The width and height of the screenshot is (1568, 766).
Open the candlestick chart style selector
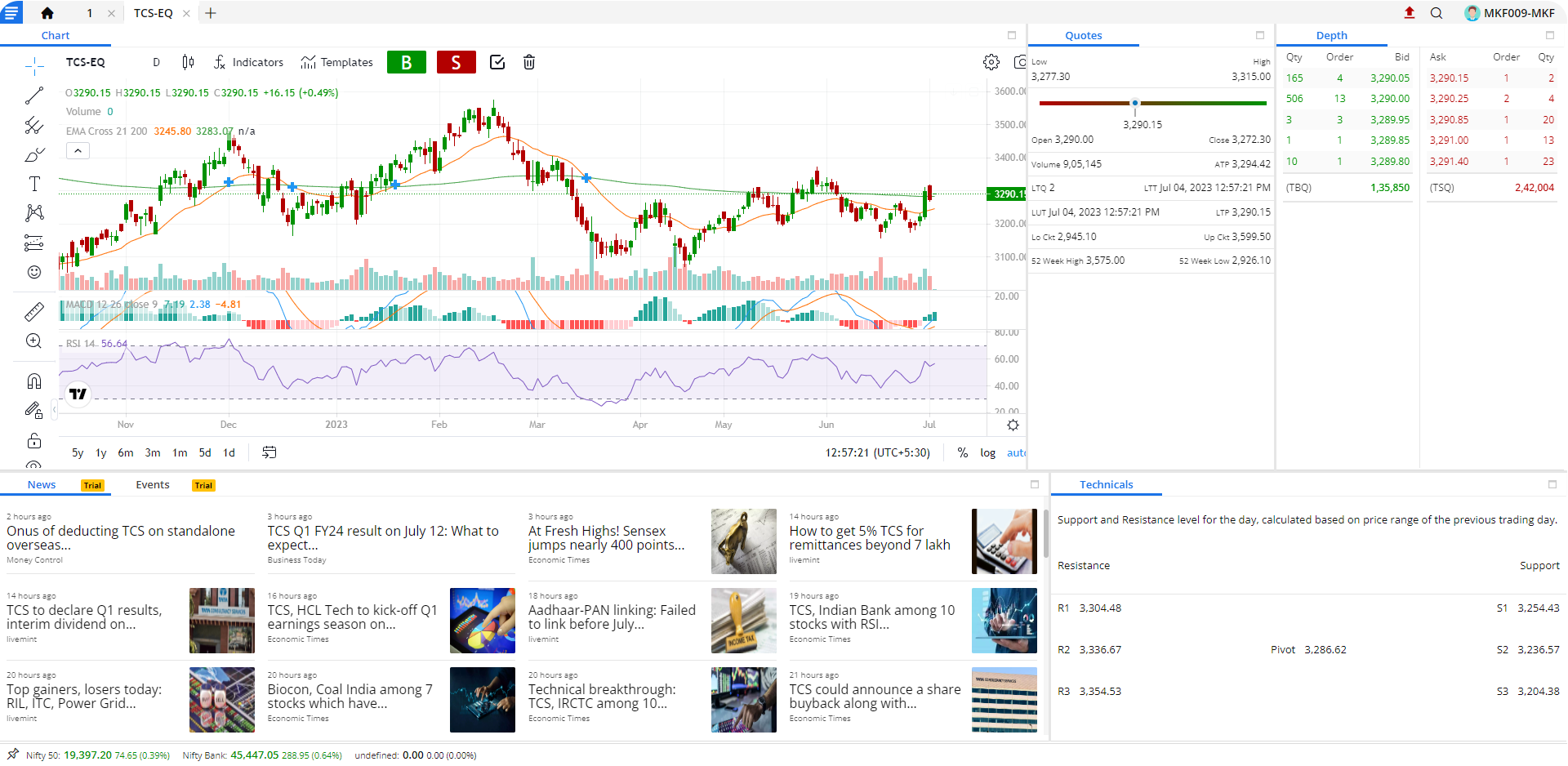click(x=189, y=62)
